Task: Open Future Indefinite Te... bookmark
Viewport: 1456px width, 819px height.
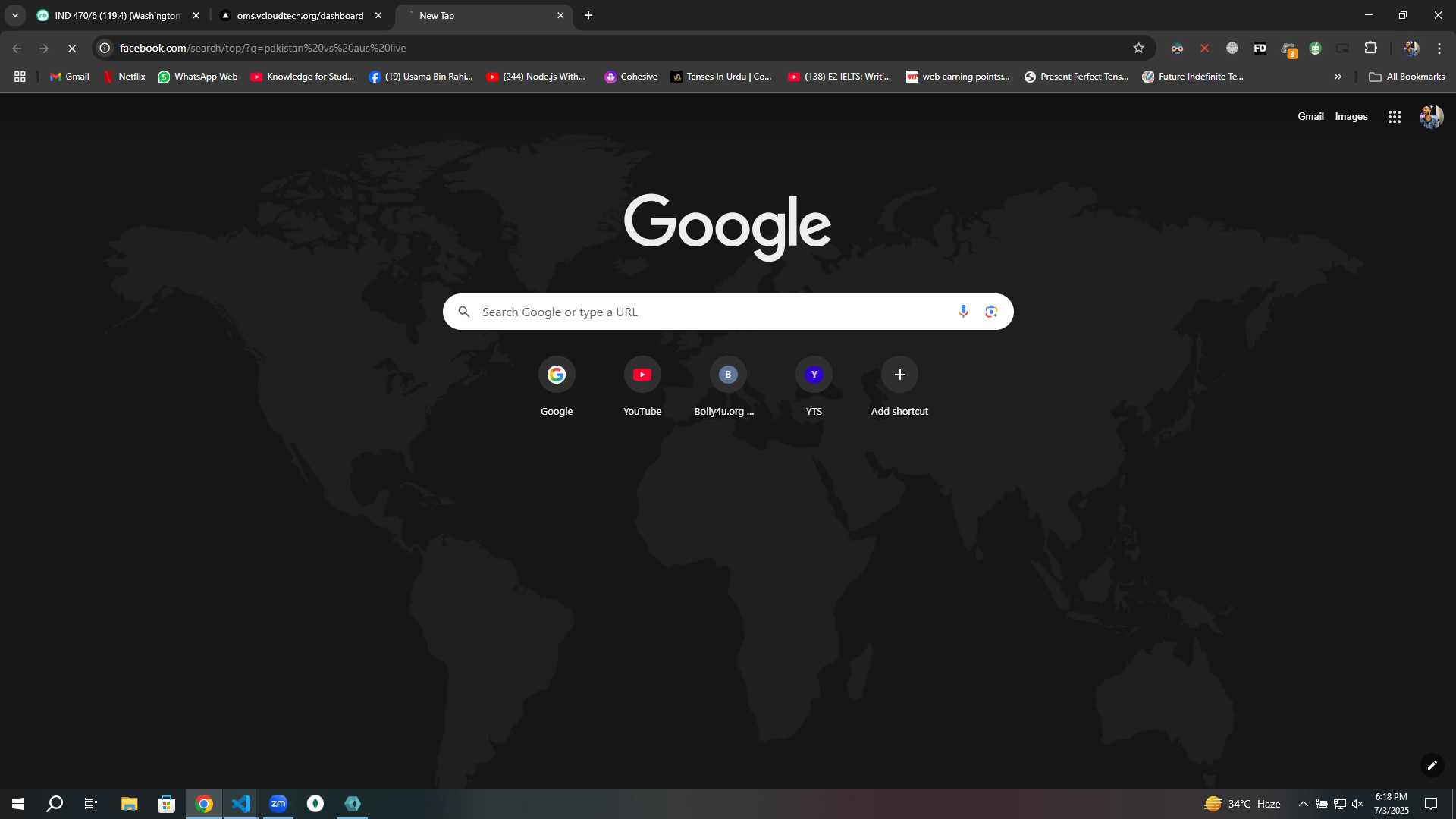Action: [x=1192, y=77]
